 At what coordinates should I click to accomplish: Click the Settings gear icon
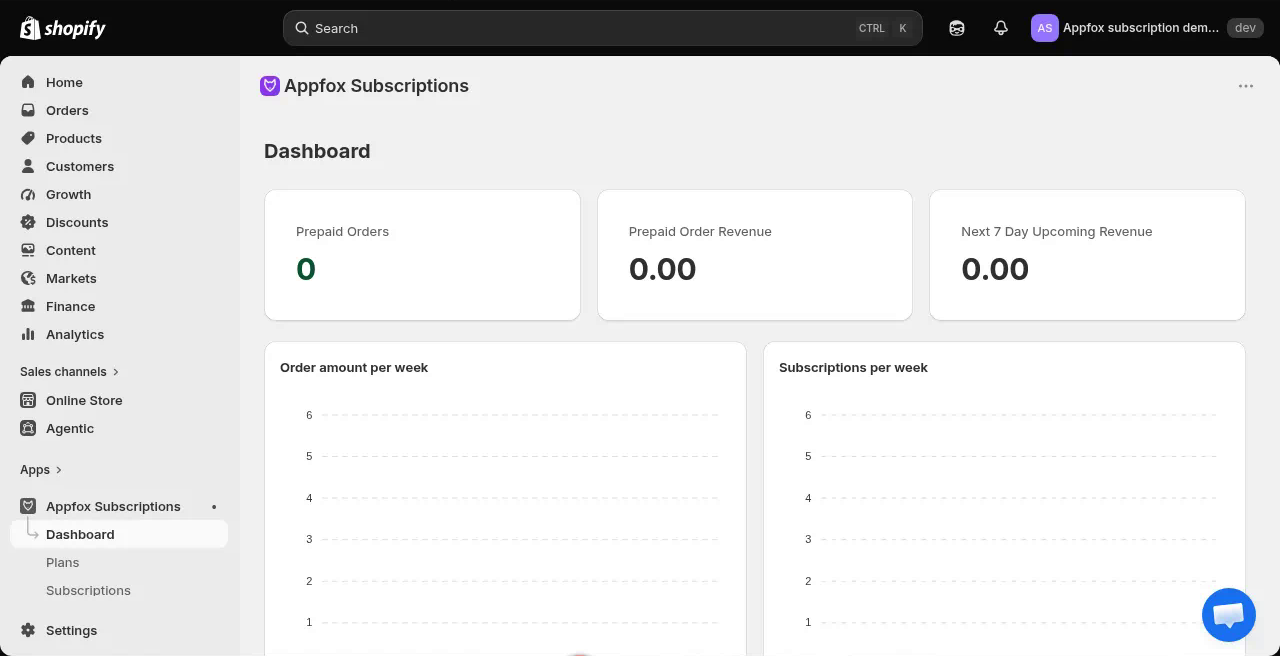tap(28, 630)
